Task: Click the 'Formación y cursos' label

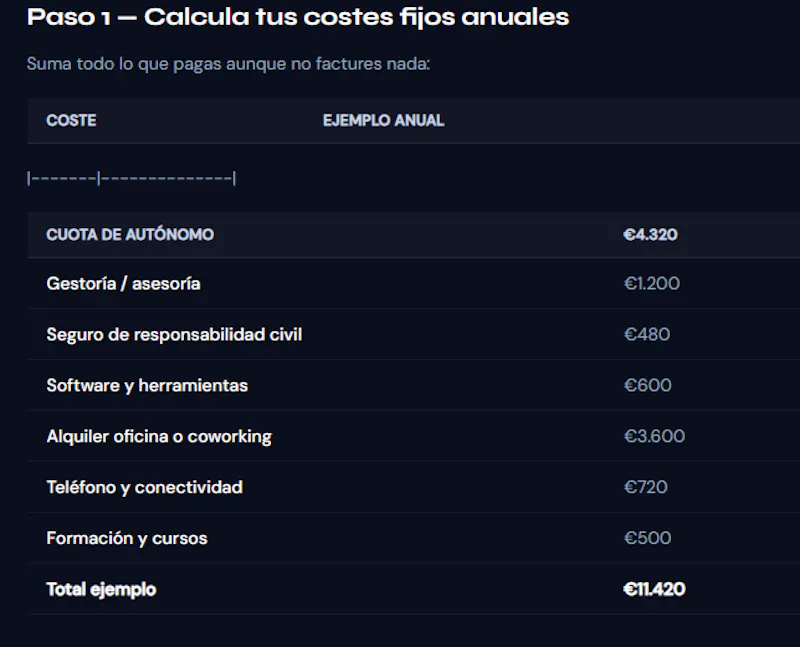Action: [x=127, y=539]
